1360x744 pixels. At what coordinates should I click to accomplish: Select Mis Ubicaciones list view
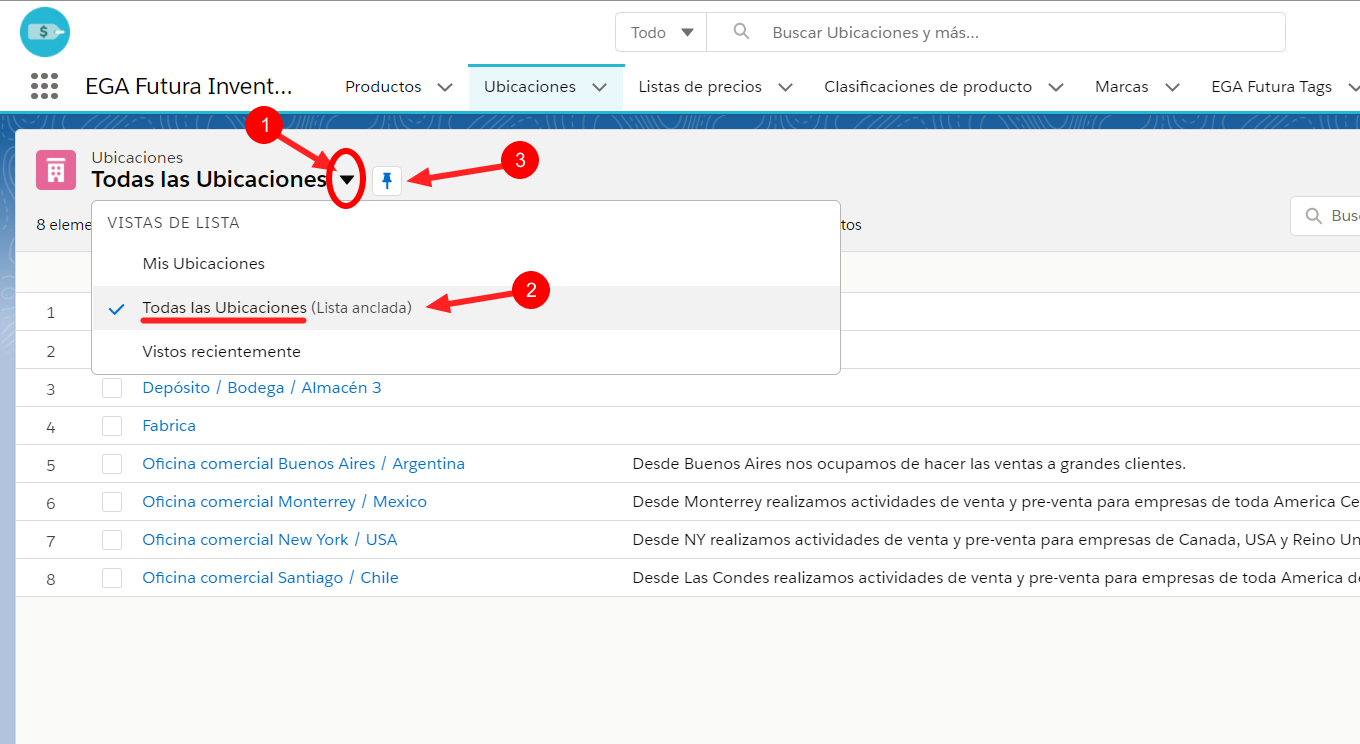pos(466,264)
